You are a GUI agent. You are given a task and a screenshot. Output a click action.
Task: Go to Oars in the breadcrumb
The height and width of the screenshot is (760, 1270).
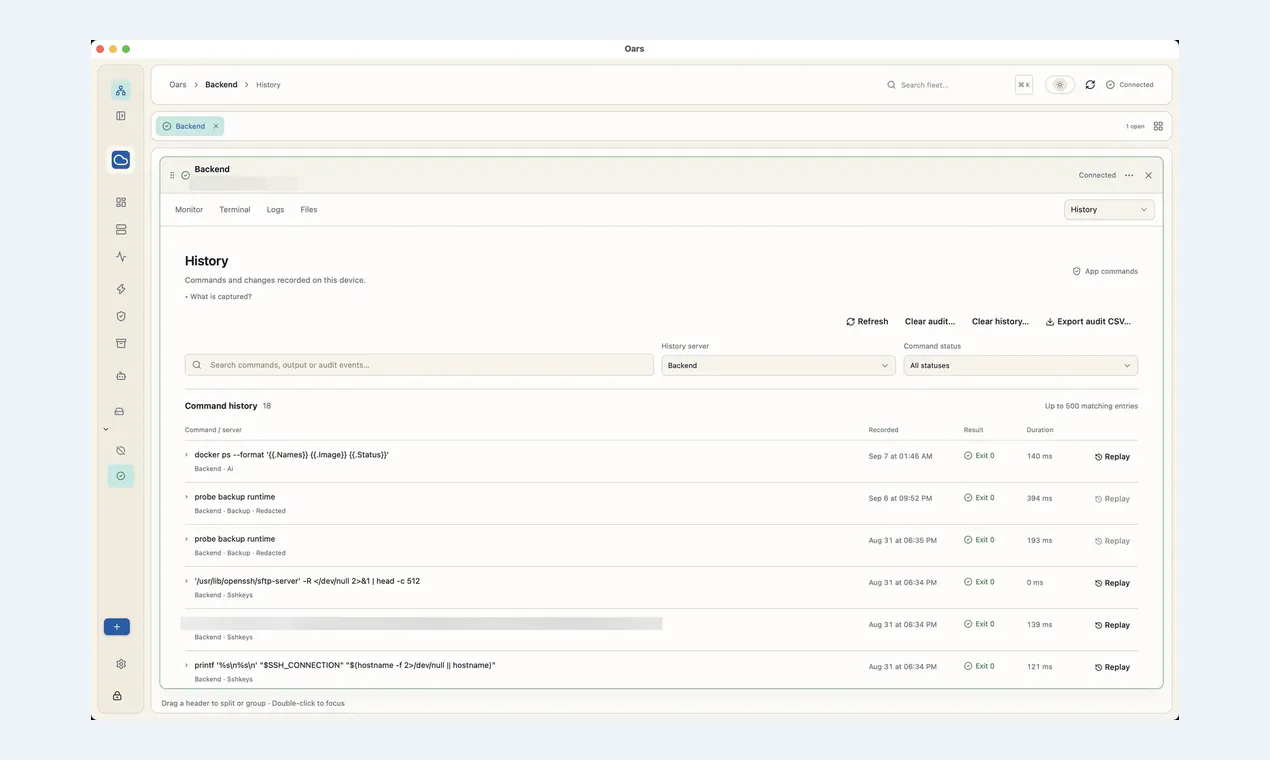click(x=178, y=85)
